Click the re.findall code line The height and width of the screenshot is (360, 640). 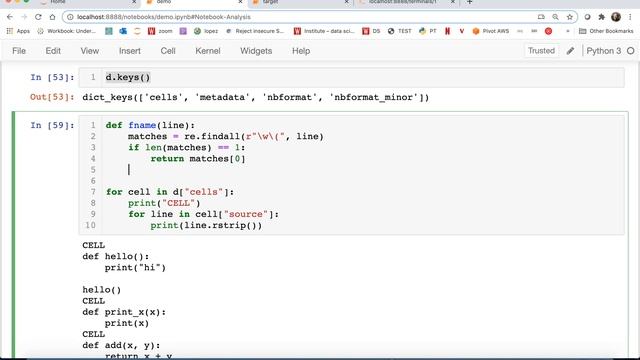[x=226, y=136]
